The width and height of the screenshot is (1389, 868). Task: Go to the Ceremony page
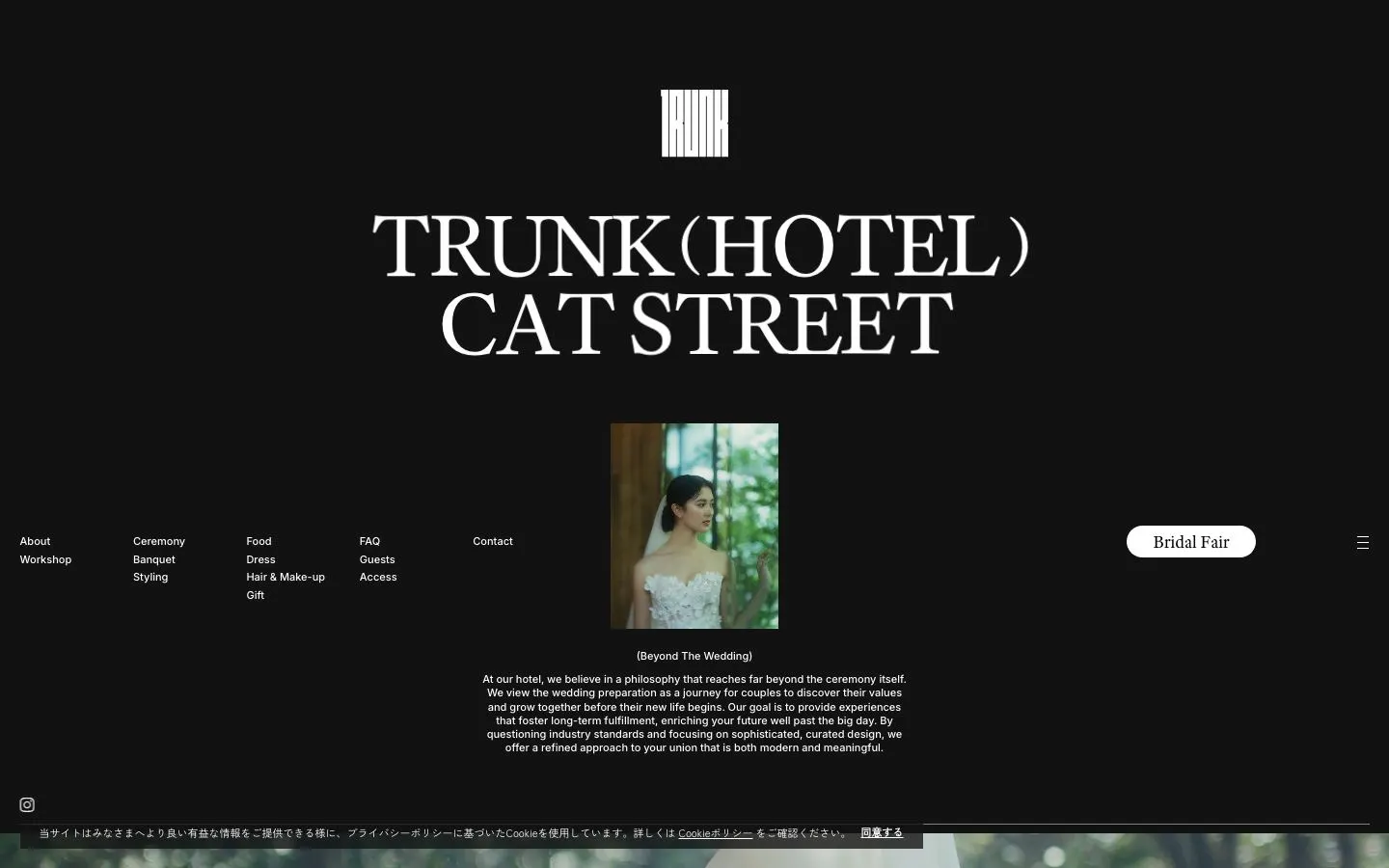click(159, 541)
